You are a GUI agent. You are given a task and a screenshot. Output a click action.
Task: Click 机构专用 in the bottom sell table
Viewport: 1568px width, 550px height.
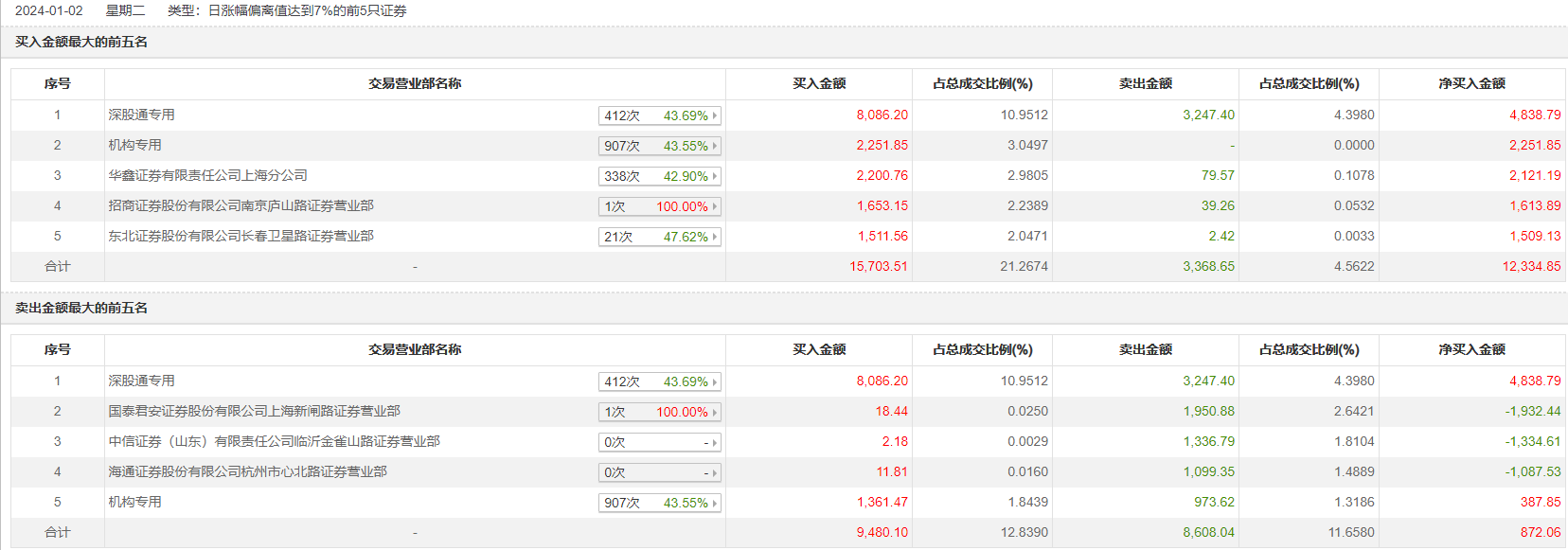click(x=134, y=502)
